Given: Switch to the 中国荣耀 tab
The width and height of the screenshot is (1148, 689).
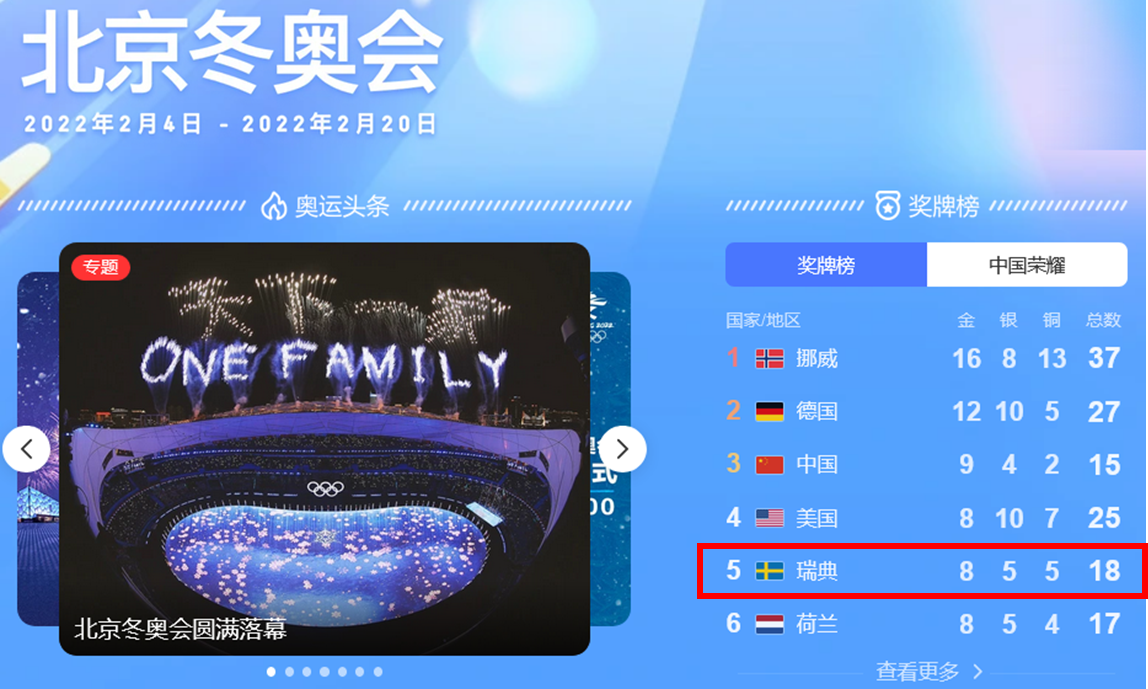Looking at the screenshot, I should (1027, 265).
